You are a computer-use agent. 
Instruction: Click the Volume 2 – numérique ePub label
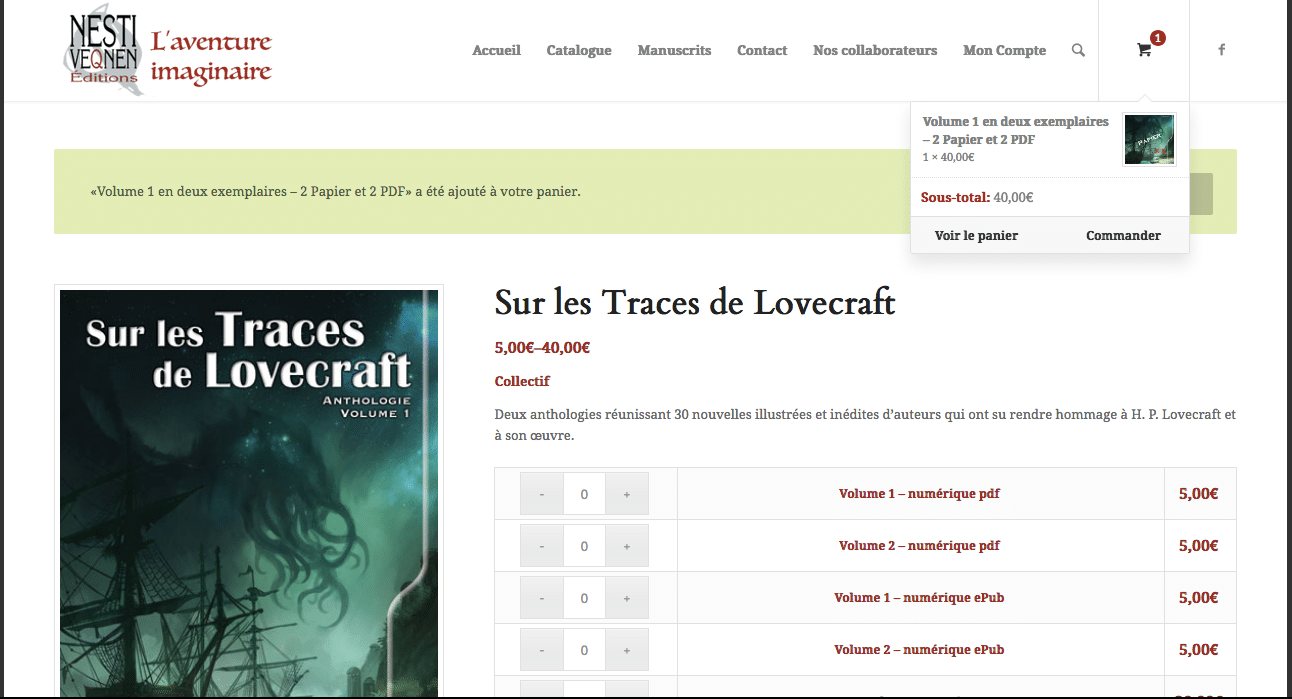[x=919, y=650]
